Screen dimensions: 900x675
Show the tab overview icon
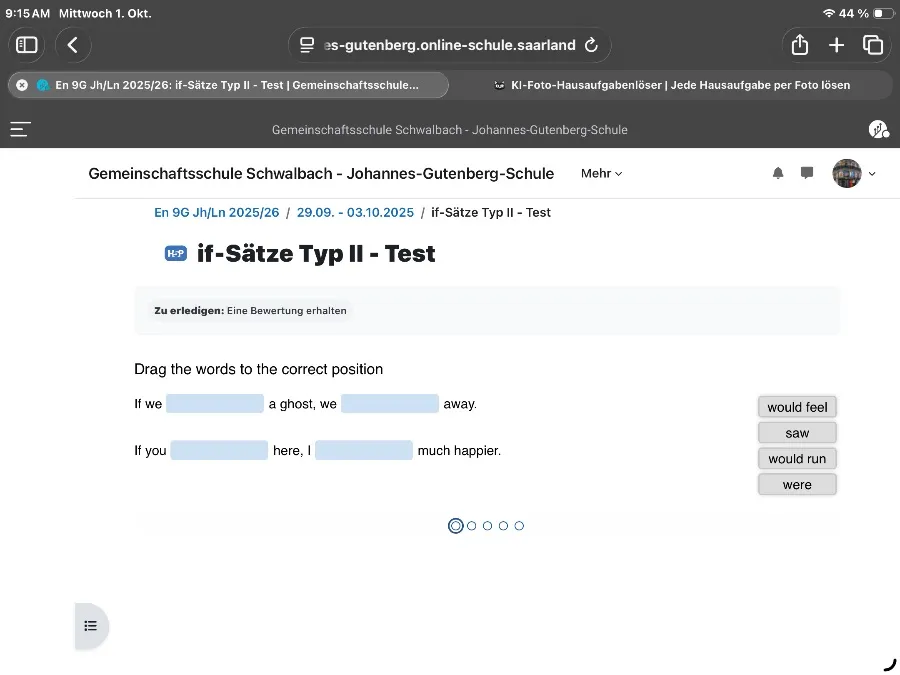[x=873, y=45]
